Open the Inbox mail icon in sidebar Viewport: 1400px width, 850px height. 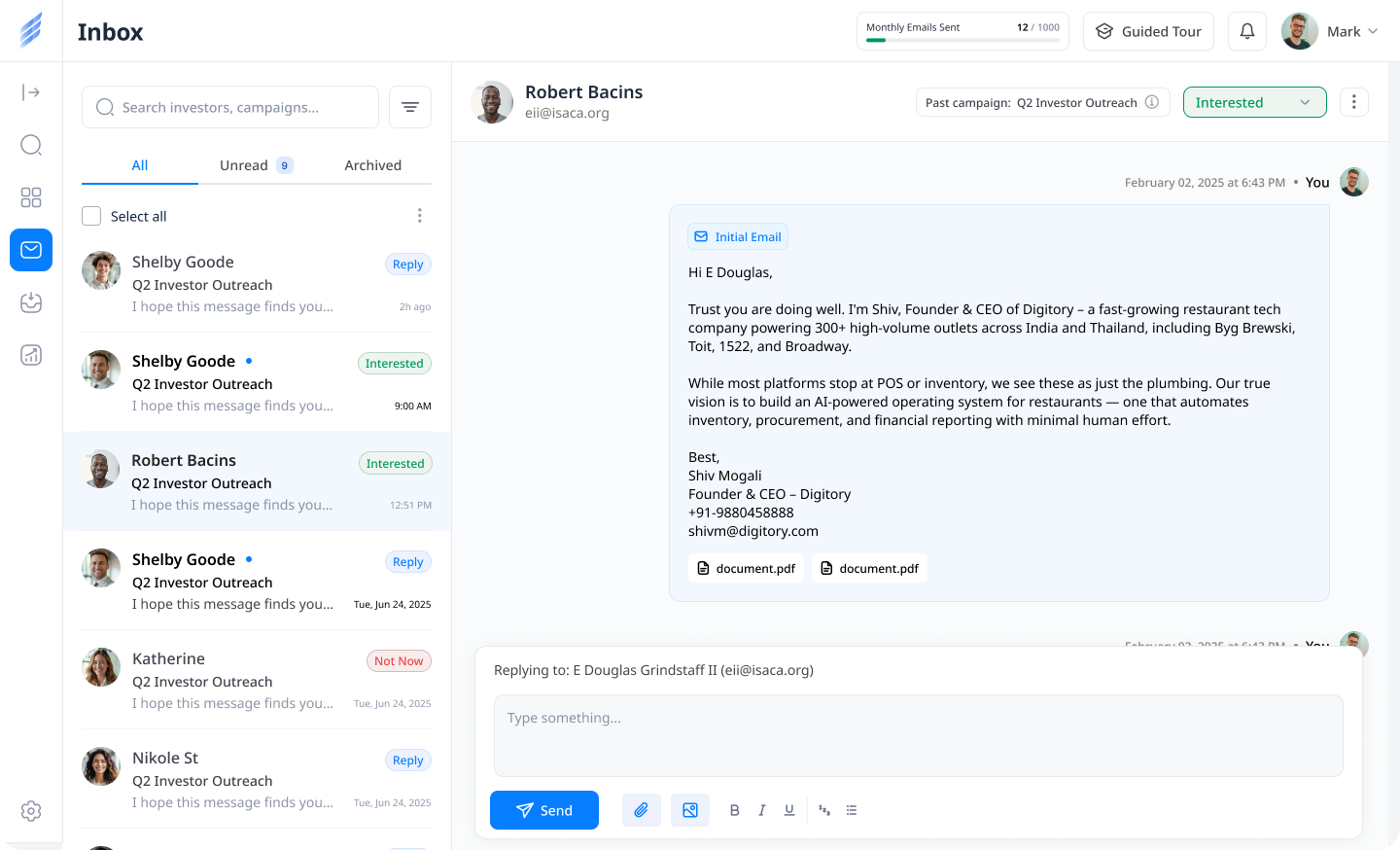31,250
